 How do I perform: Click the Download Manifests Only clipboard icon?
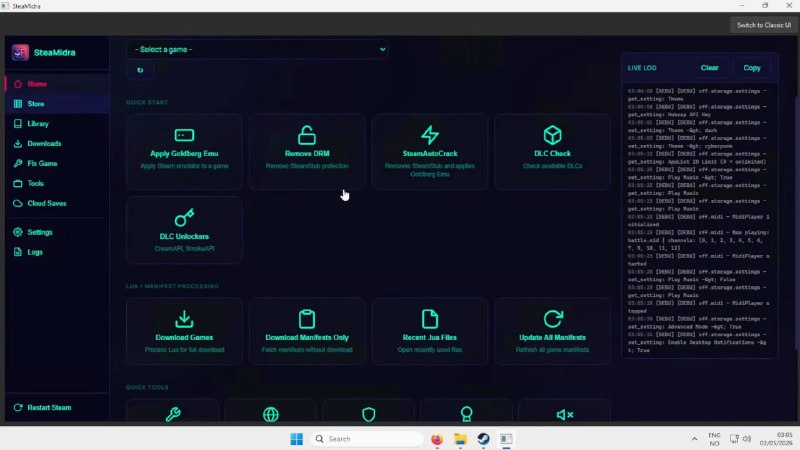coord(307,319)
